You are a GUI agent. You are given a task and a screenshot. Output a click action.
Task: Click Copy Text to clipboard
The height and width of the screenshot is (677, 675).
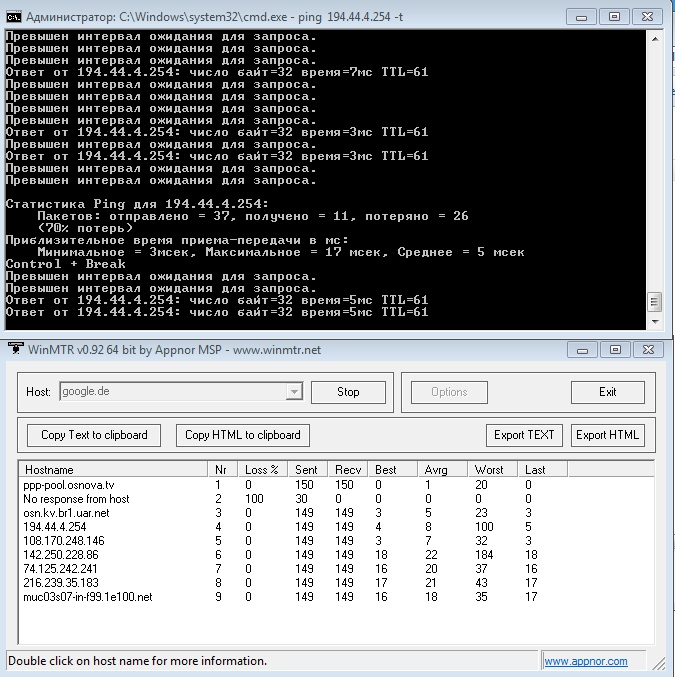(94, 435)
